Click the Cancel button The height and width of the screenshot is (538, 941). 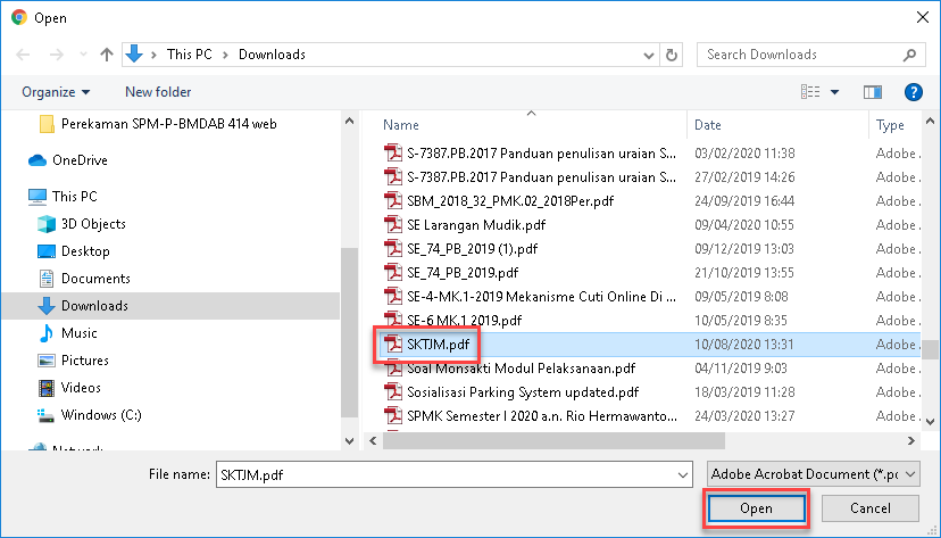point(870,508)
